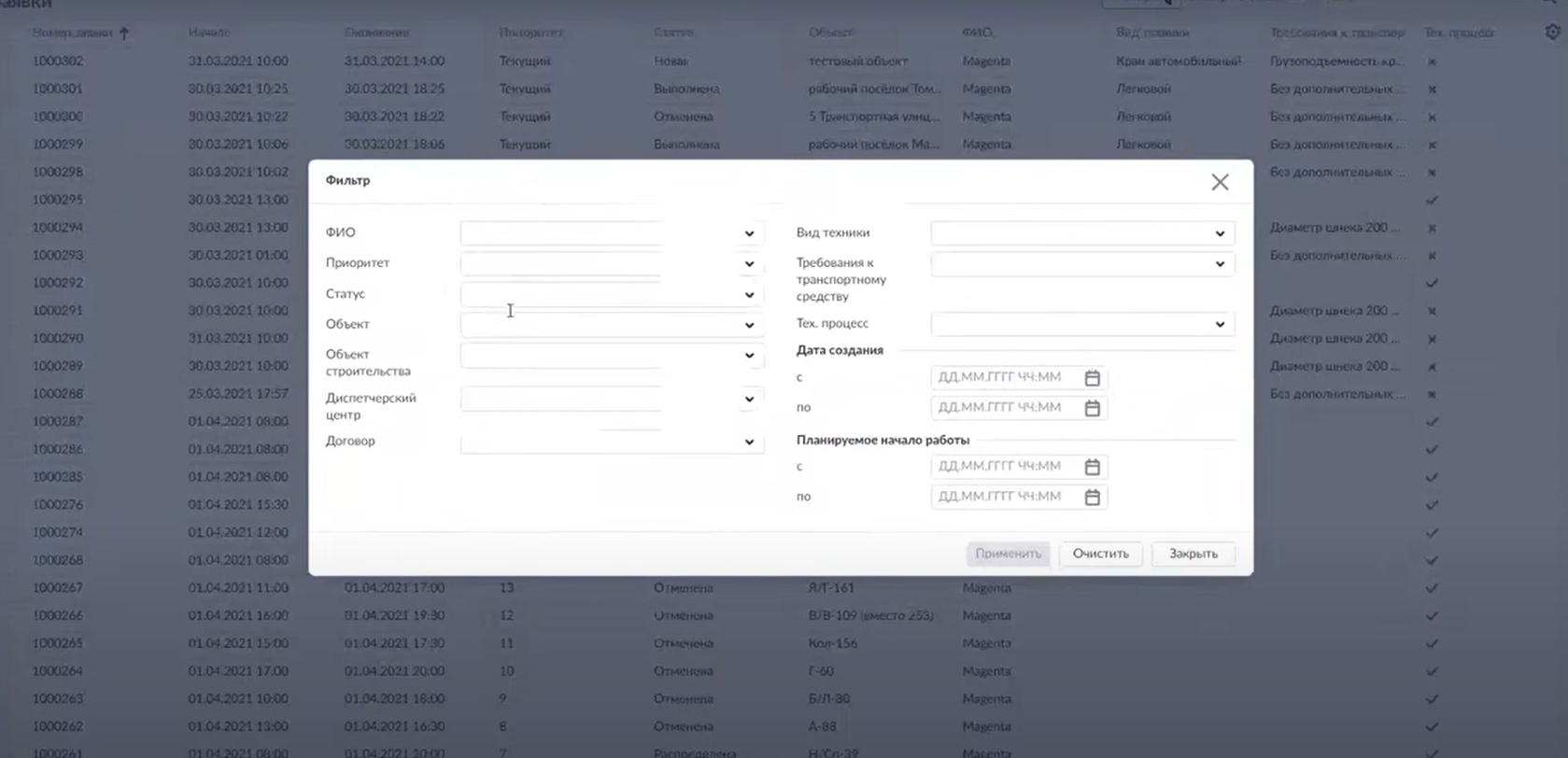Select request number 1000295 in the table
Screen dimensions: 1568x758
[x=58, y=200]
